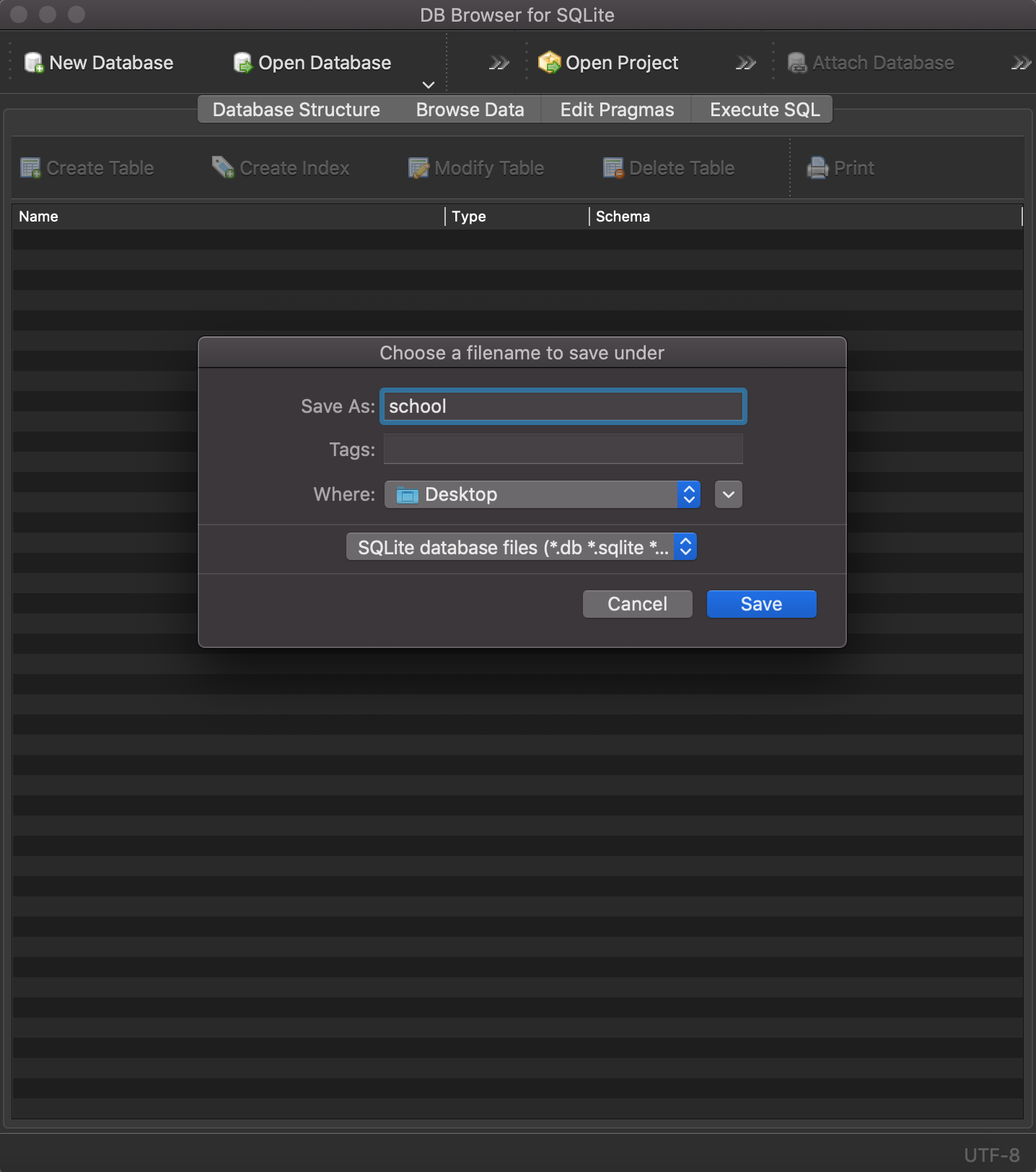The height and width of the screenshot is (1172, 1036).
Task: Click the Type column header
Action: (x=517, y=217)
